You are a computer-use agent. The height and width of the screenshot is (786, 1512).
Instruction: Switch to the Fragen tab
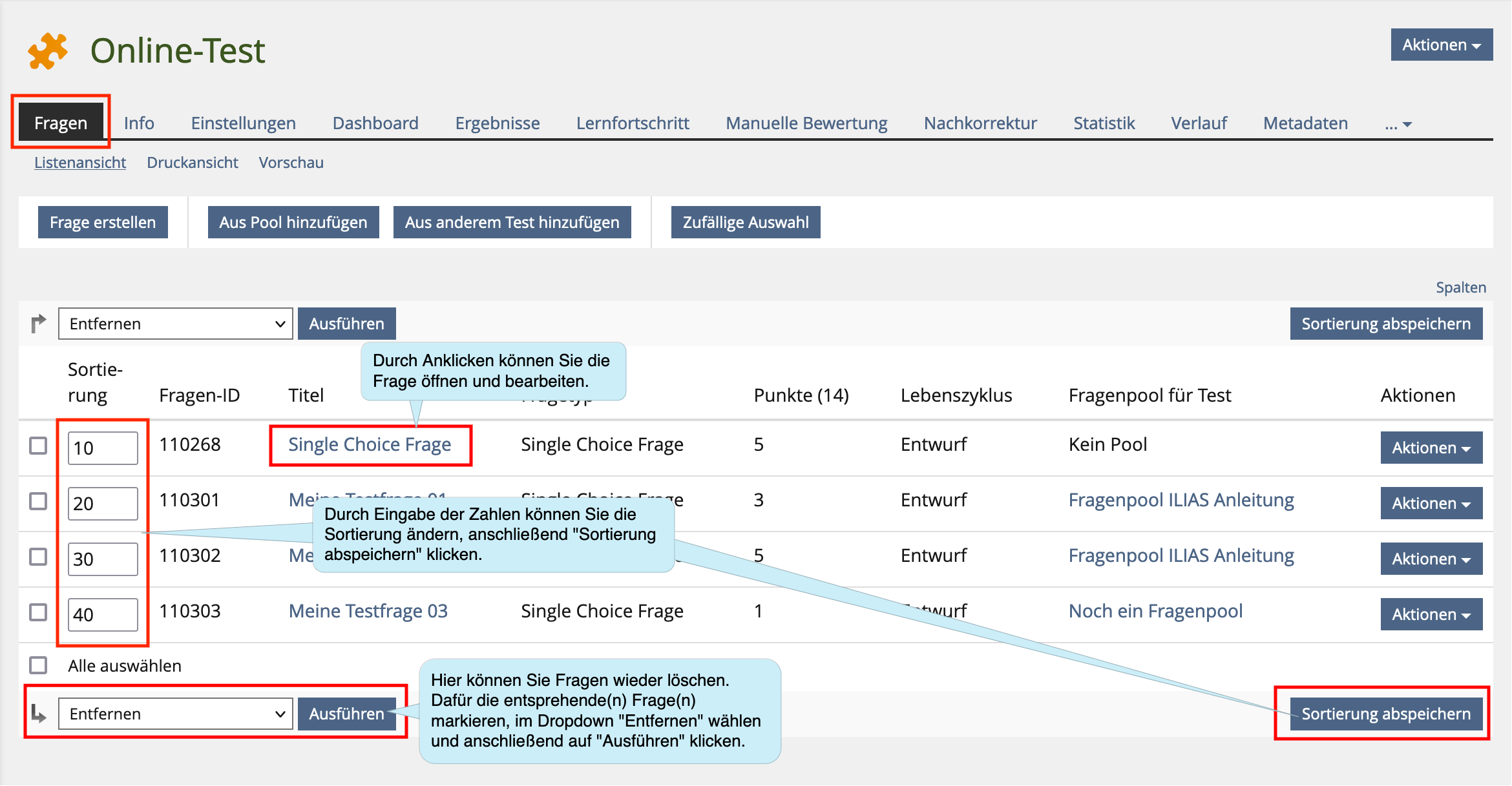61,123
